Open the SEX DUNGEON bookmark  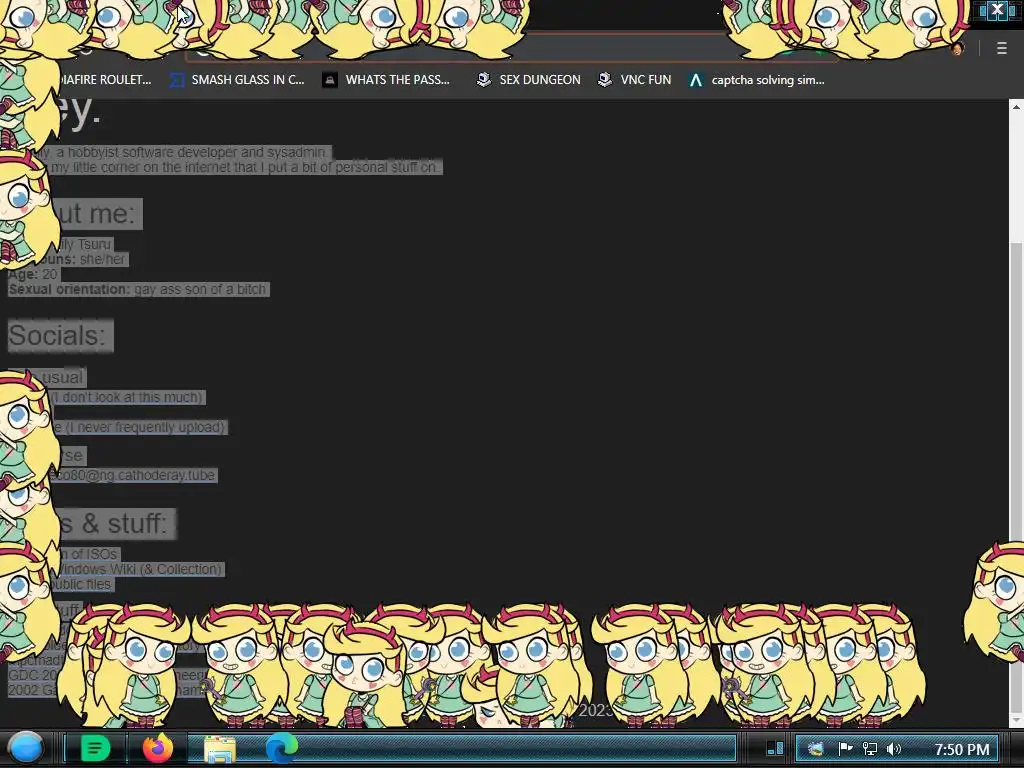point(529,80)
